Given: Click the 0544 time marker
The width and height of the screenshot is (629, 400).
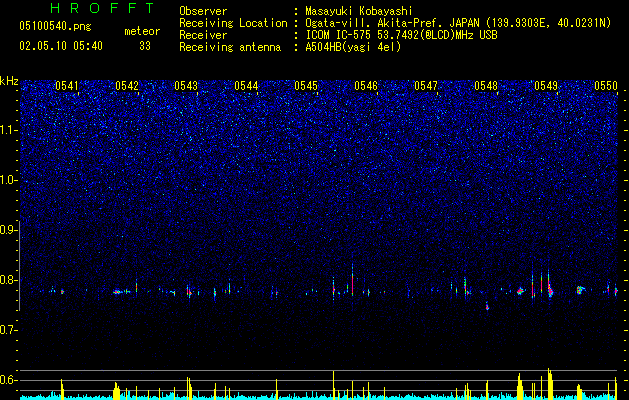Looking at the screenshot, I should click(x=246, y=85).
